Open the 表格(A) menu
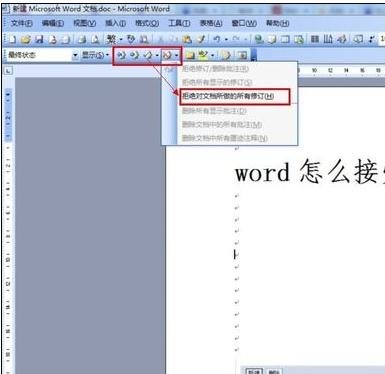 pyautogui.click(x=211, y=23)
